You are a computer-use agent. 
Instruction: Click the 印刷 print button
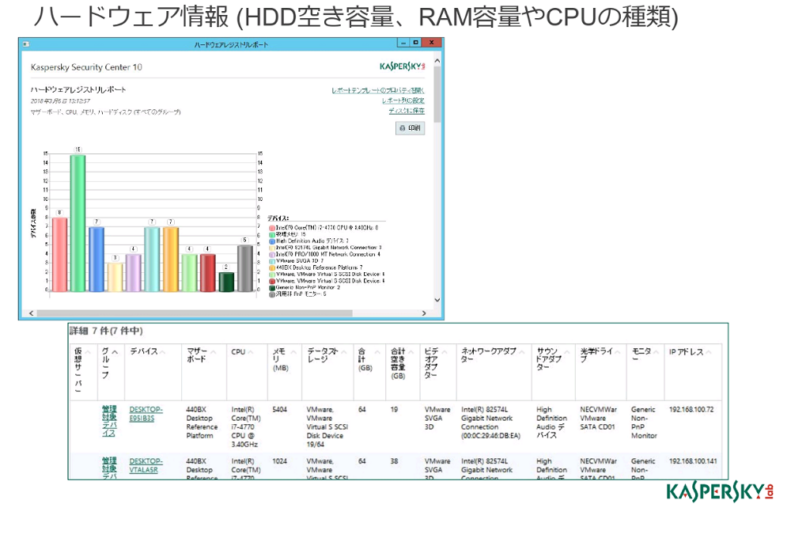pos(410,129)
